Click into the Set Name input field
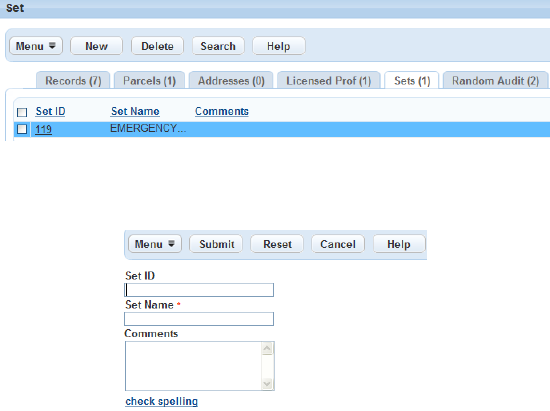550x411 pixels. (x=199, y=319)
